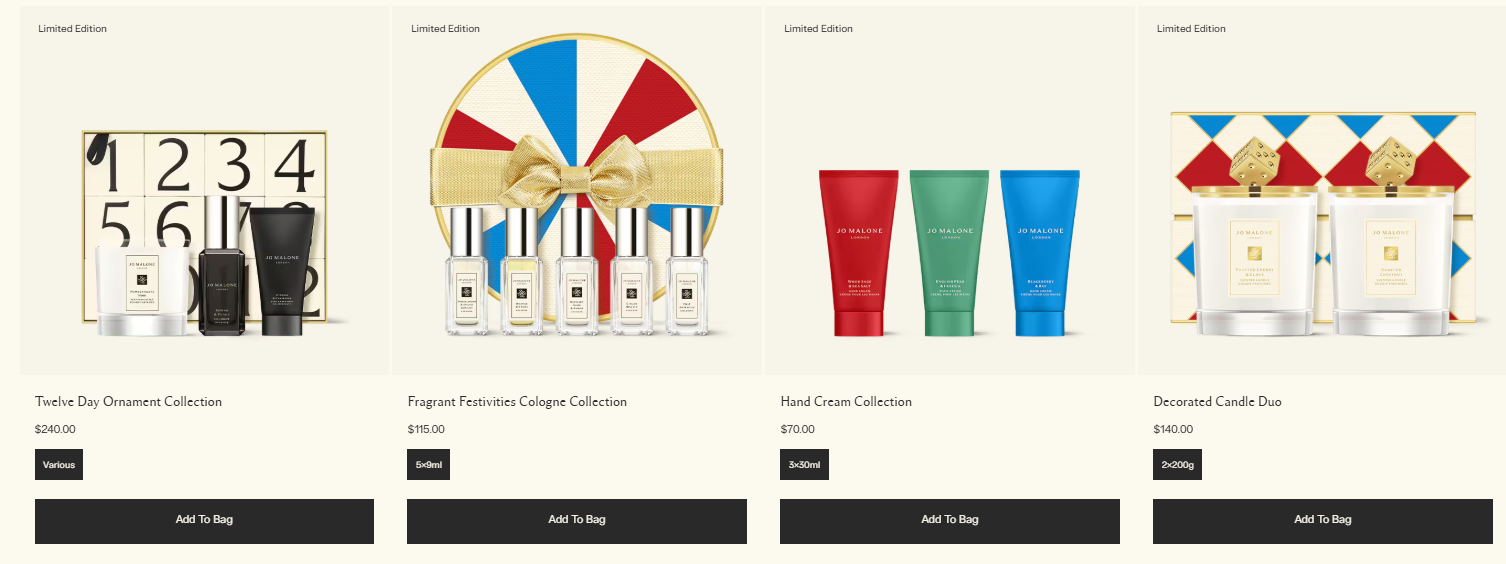Screen dimensions: 1506x564
Task: Add Twelve Day Ornament Collection to bag
Action: point(204,521)
